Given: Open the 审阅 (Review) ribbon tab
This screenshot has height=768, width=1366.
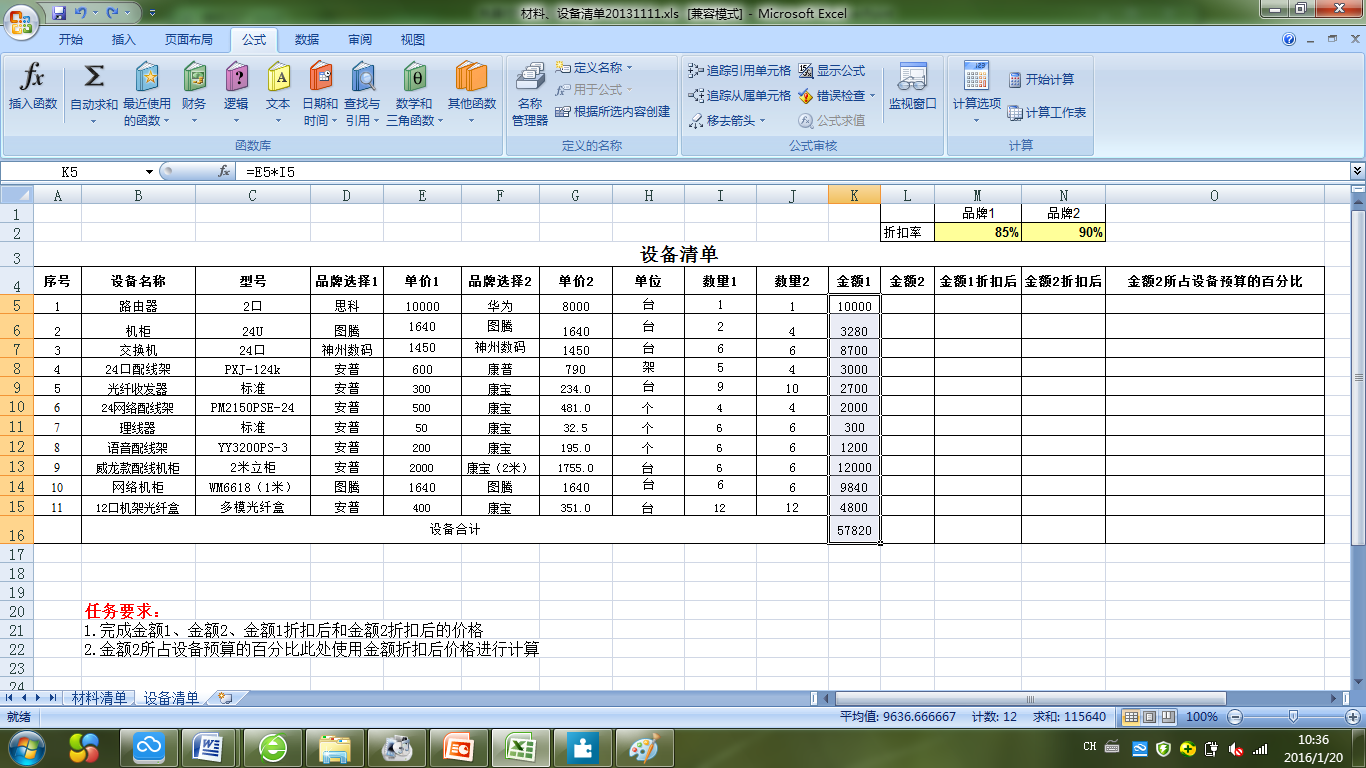Looking at the screenshot, I should pyautogui.click(x=360, y=40).
